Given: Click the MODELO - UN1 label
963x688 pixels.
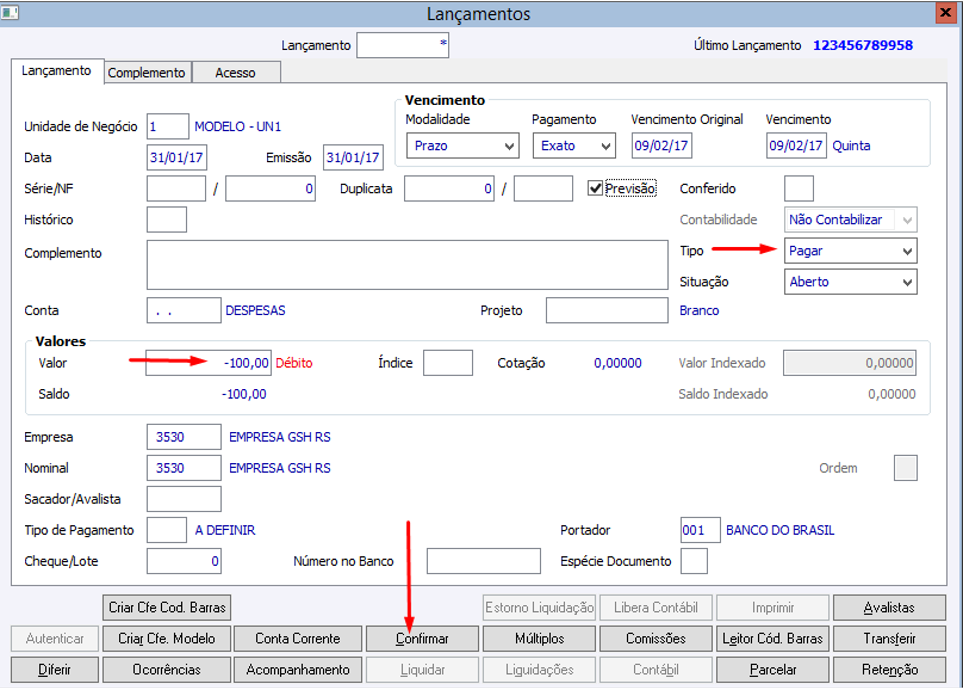Looking at the screenshot, I should pos(238,127).
